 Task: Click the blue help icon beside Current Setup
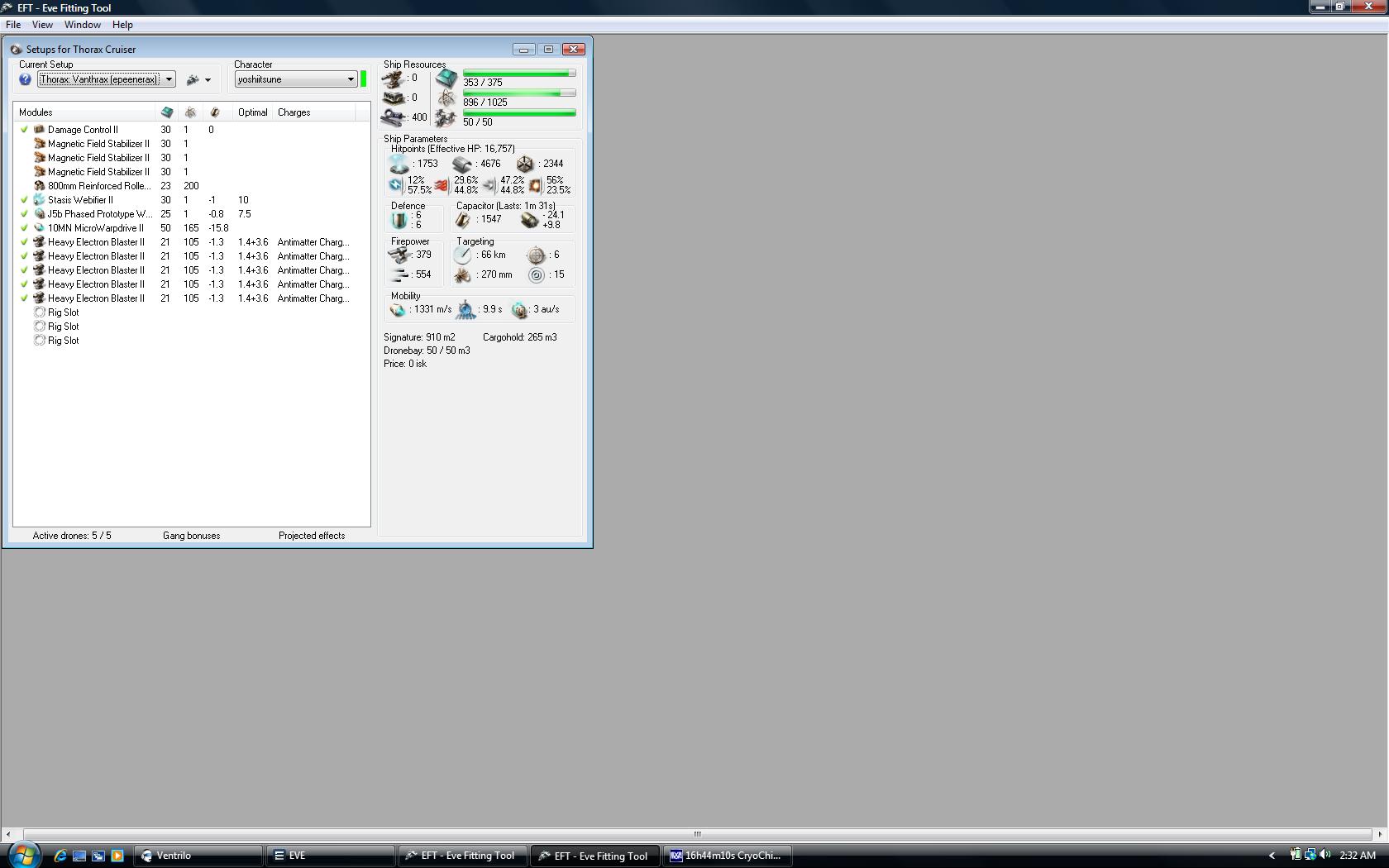[26, 79]
